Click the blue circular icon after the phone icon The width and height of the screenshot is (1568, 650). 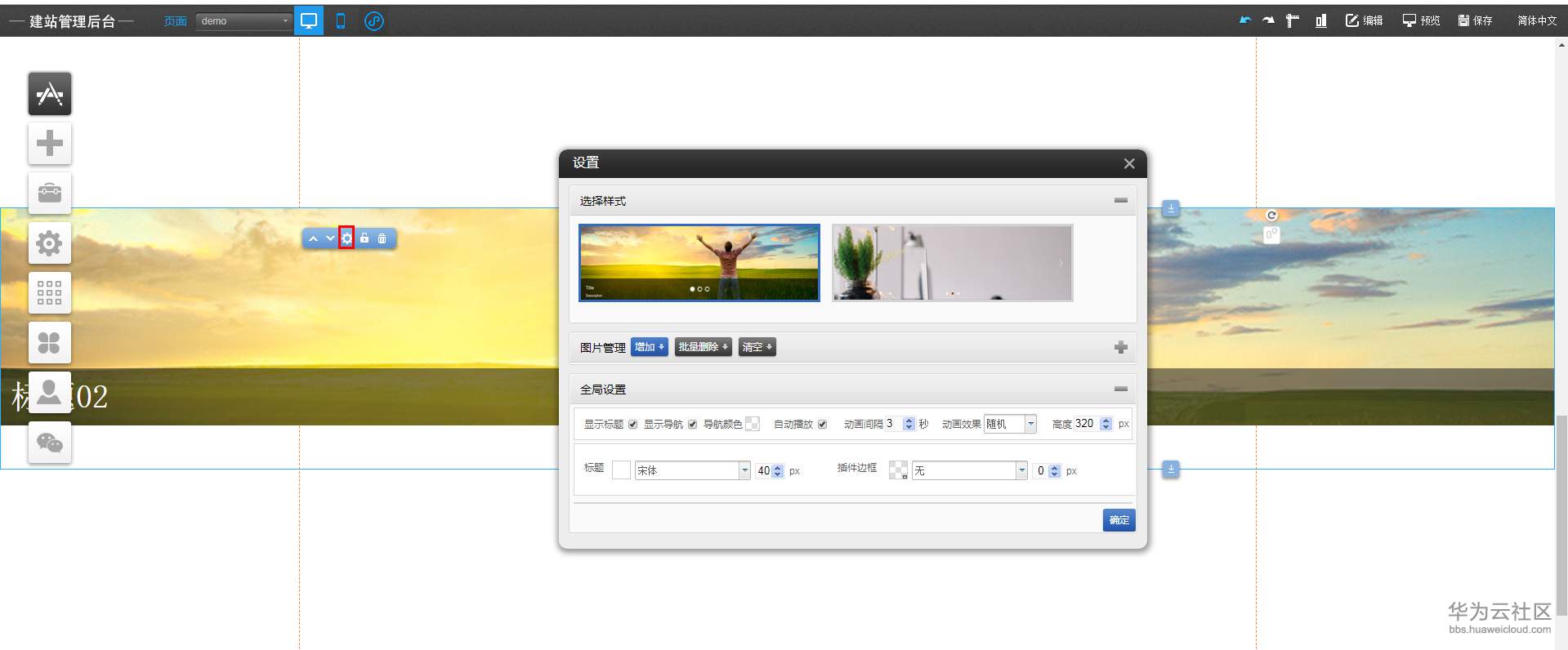point(374,21)
